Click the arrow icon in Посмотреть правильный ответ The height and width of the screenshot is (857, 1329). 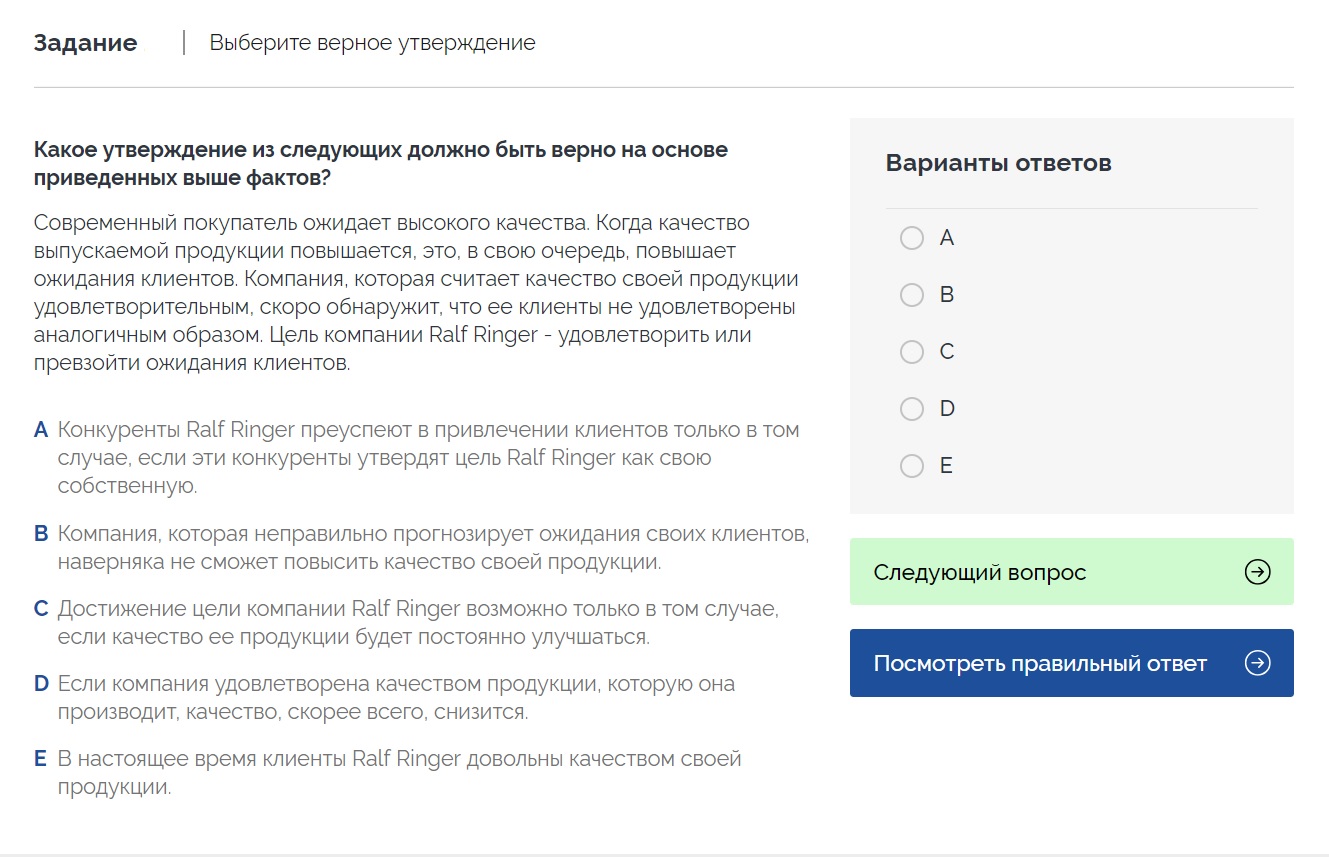[x=1257, y=663]
